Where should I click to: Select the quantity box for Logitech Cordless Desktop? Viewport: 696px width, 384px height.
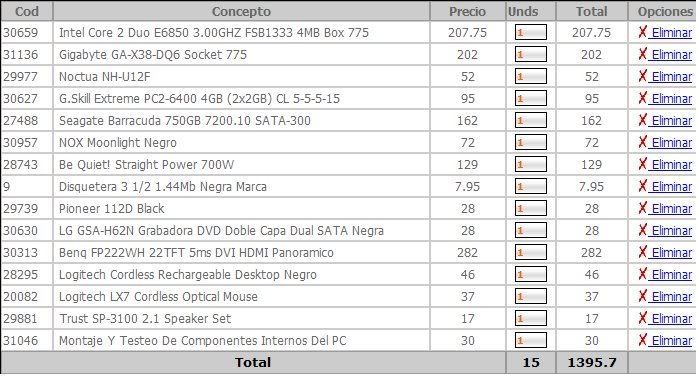tap(531, 274)
